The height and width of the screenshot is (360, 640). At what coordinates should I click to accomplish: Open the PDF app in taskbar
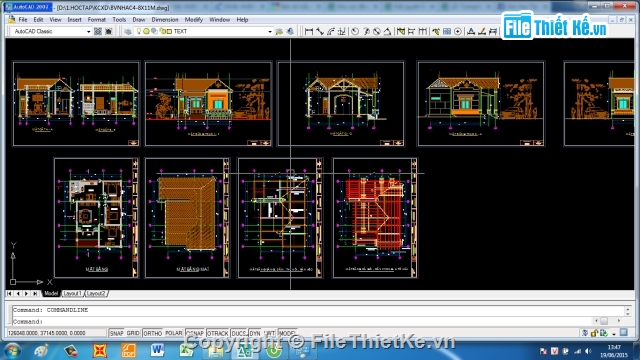coord(129,350)
